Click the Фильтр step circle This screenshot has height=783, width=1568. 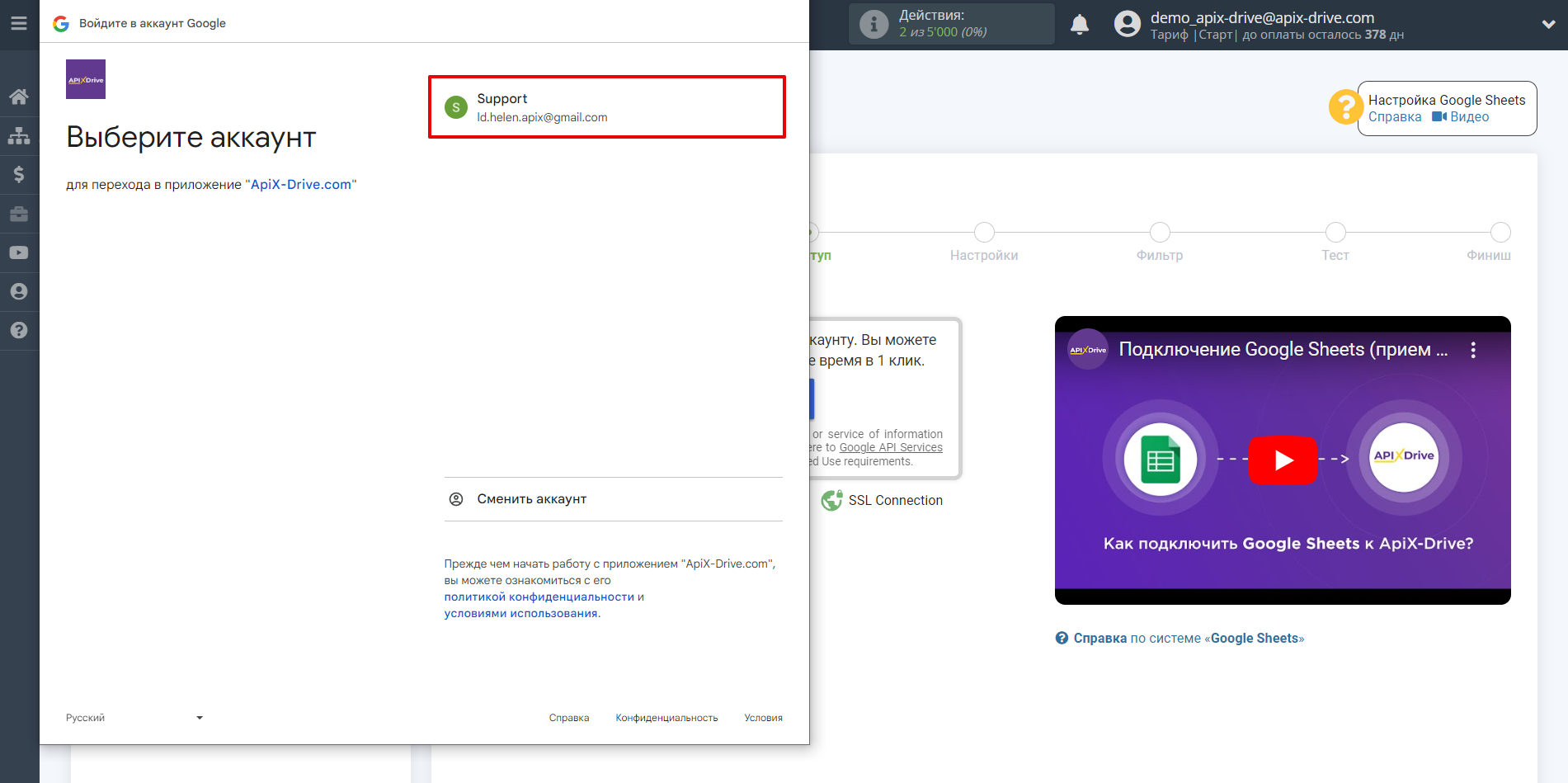[1160, 233]
